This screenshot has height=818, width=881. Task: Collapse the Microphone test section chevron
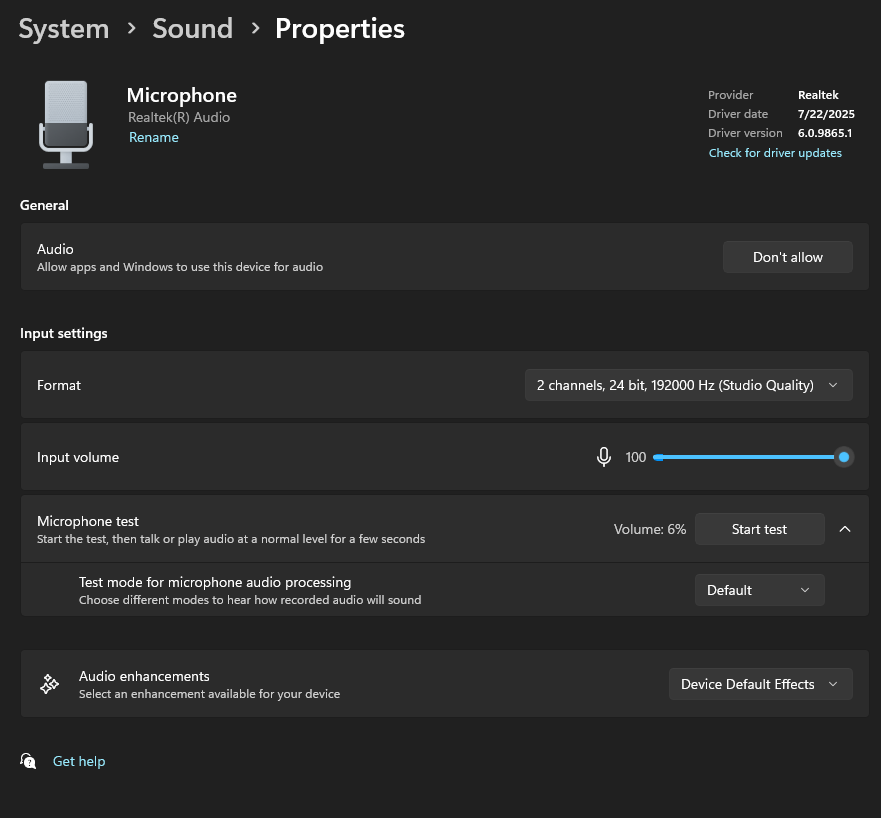pyautogui.click(x=844, y=529)
